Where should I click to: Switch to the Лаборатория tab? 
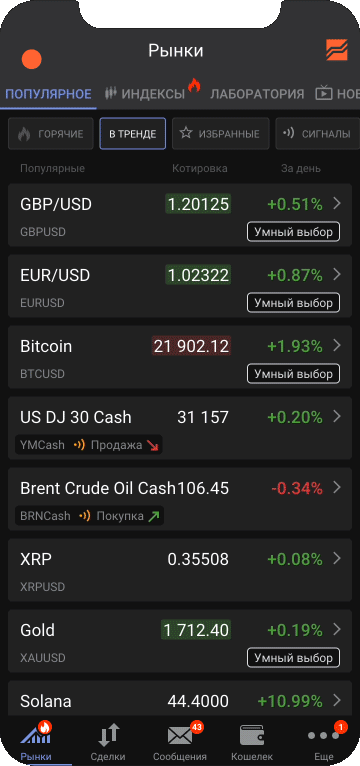point(257,94)
